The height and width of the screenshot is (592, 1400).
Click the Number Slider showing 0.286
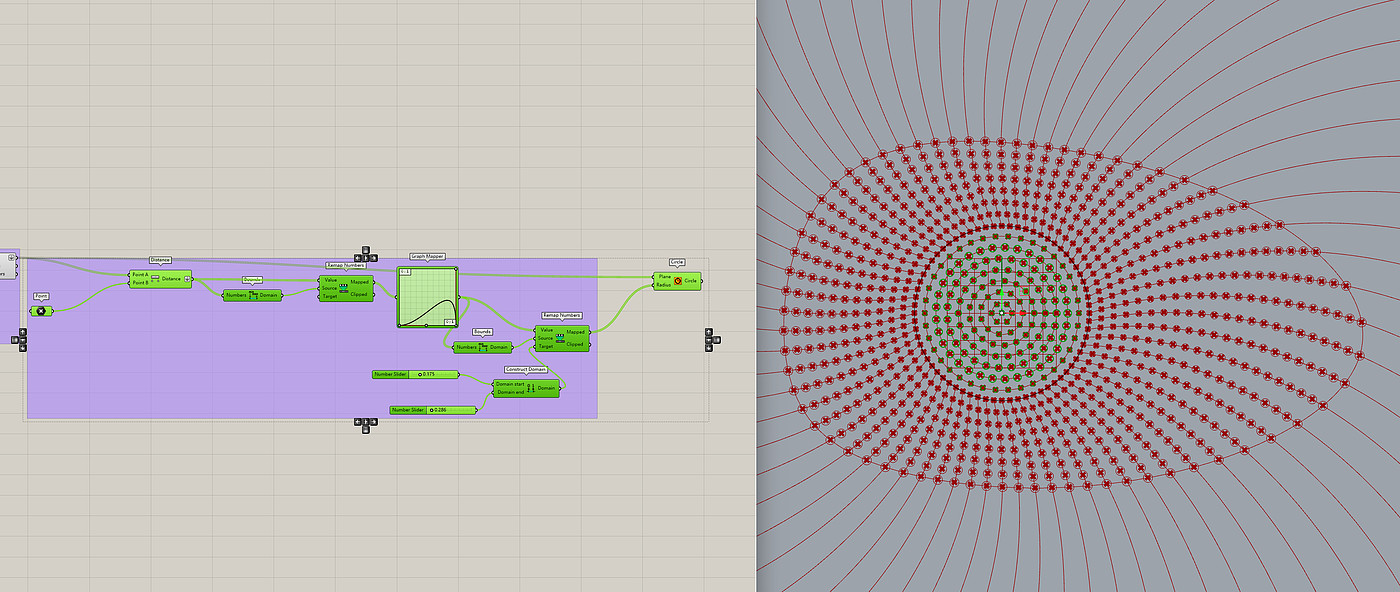[x=433, y=410]
